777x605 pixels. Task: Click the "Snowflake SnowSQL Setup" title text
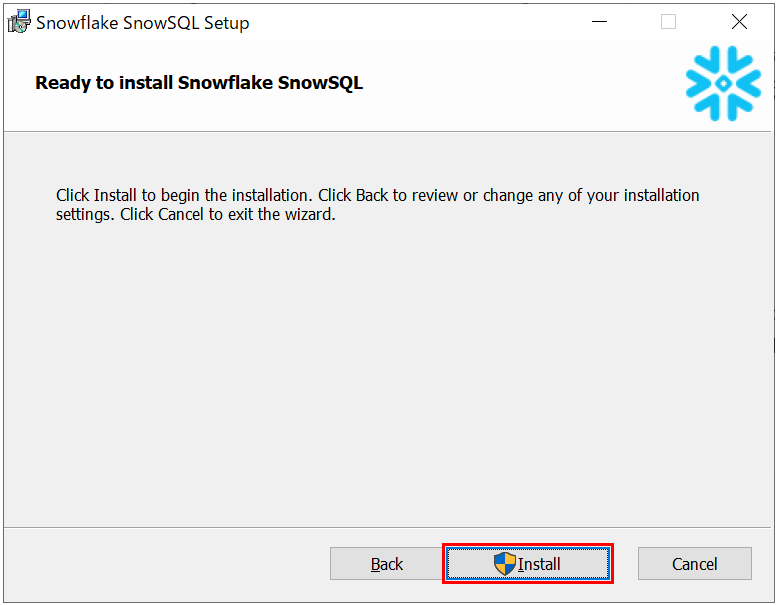coord(143,22)
